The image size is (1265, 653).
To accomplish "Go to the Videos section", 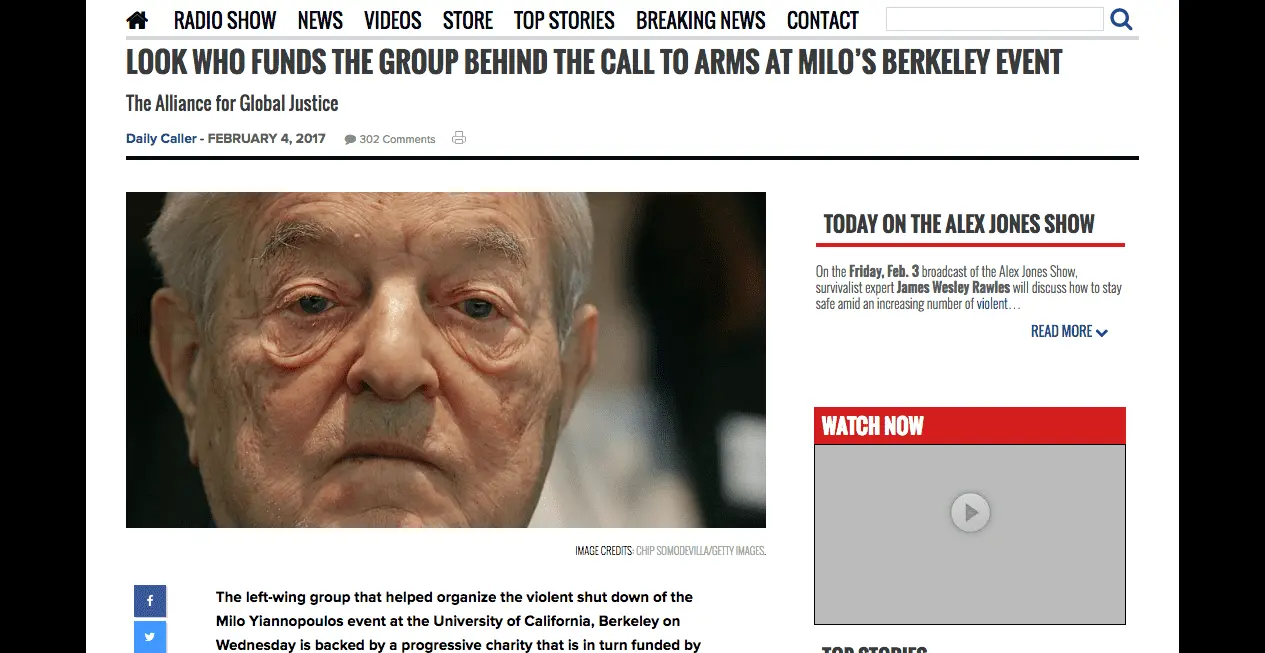I will 393,20.
